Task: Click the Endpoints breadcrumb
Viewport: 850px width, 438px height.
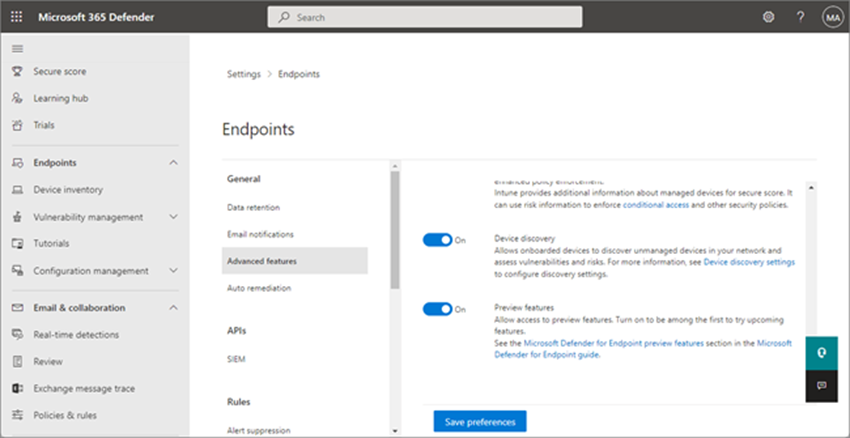Action: [x=299, y=74]
